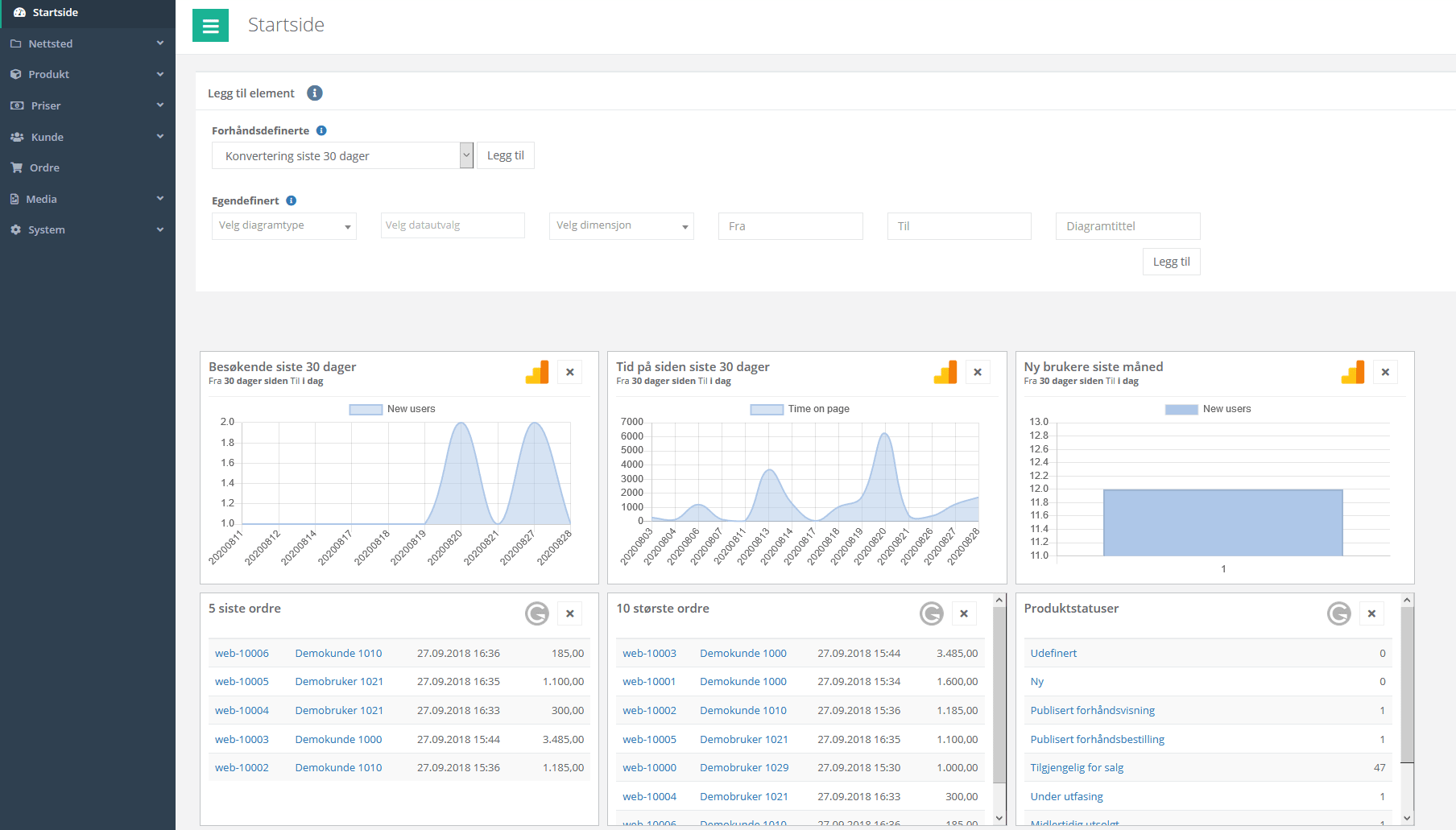The height and width of the screenshot is (830, 1456).
Task: Click the Produkt box icon
Action: [x=15, y=74]
